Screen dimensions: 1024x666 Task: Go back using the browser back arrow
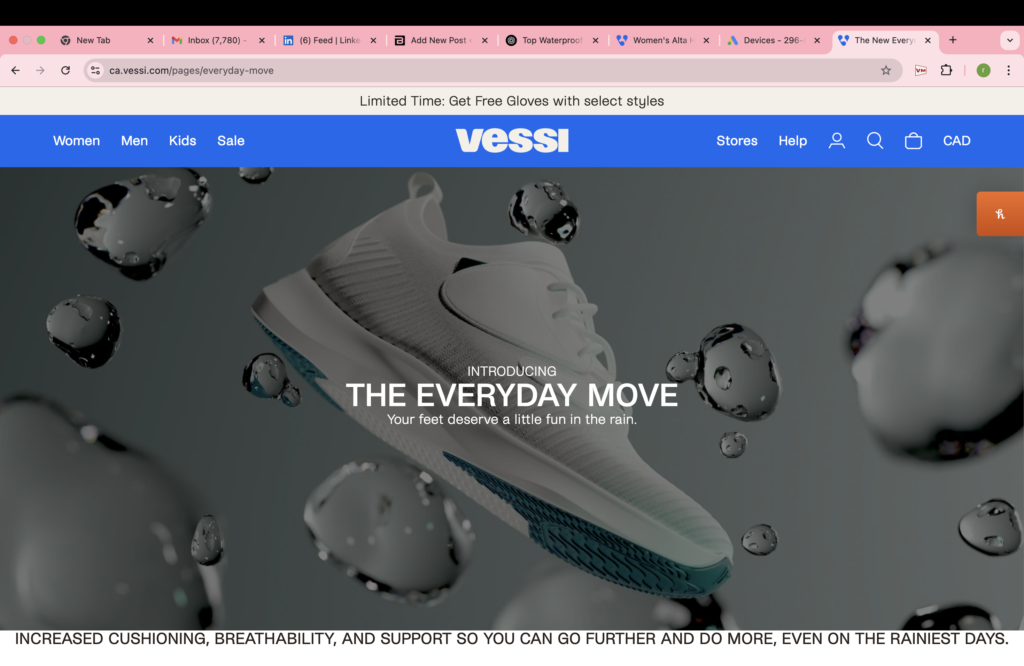pyautogui.click(x=16, y=71)
